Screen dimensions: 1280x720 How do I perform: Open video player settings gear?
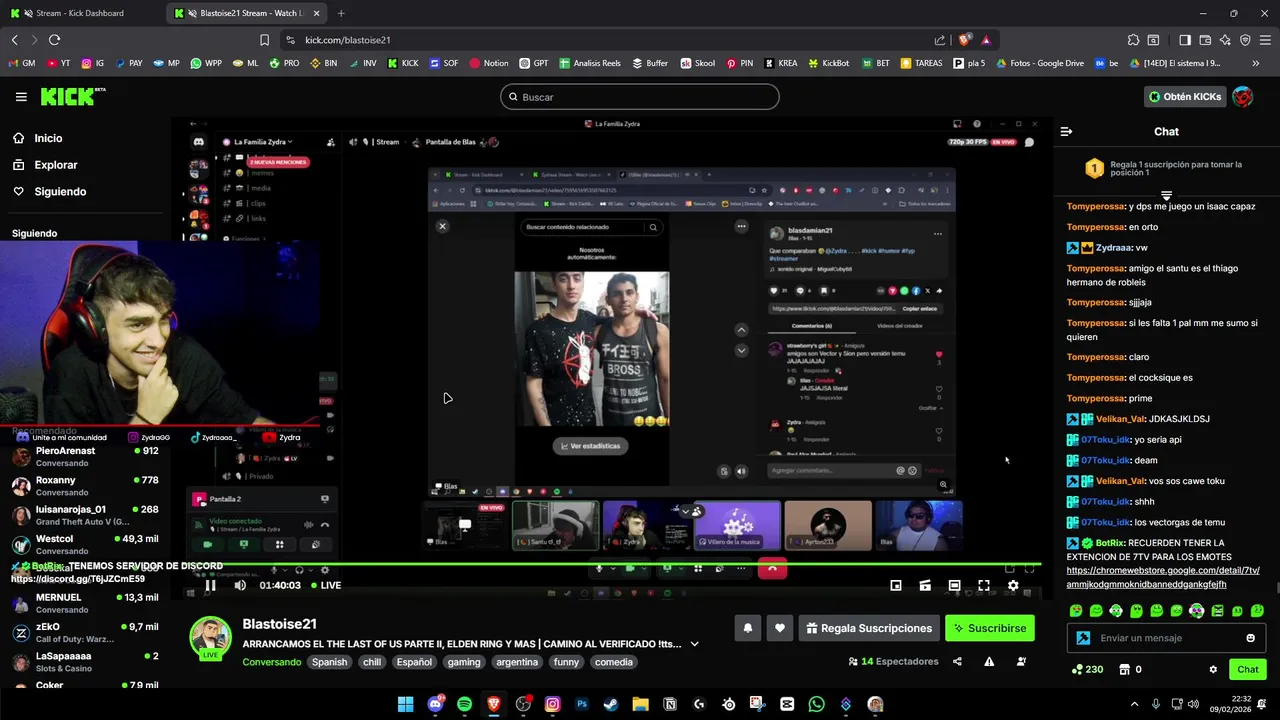click(1013, 585)
